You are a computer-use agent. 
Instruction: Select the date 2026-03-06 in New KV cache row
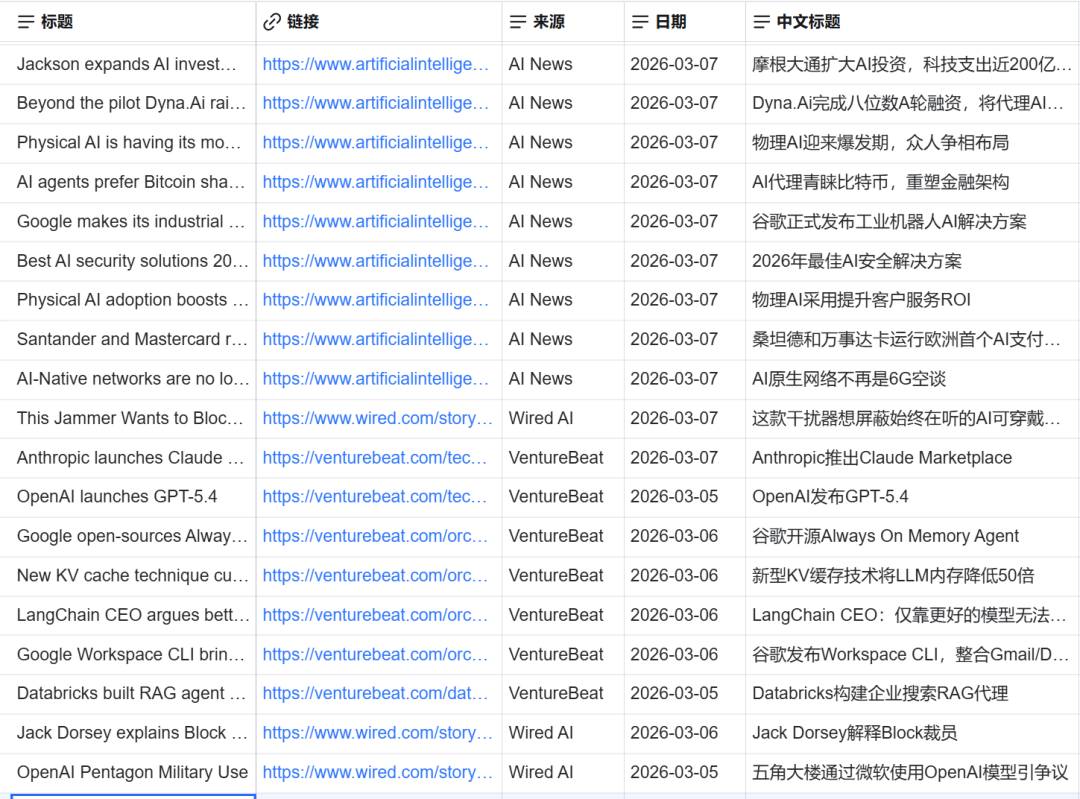685,575
